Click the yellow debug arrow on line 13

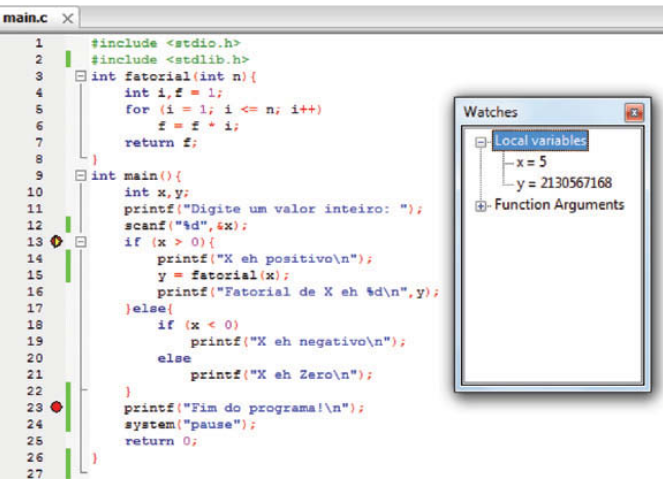coord(56,241)
